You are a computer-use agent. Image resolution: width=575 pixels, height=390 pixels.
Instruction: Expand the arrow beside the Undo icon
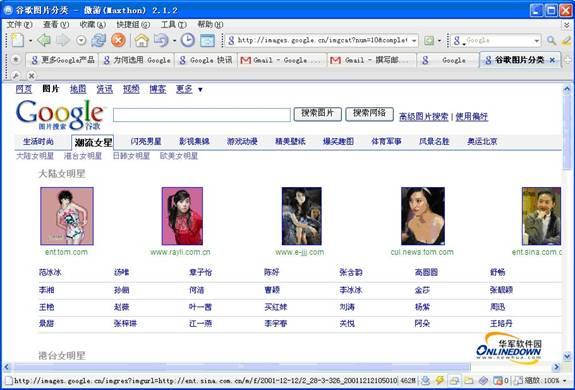coord(174,41)
